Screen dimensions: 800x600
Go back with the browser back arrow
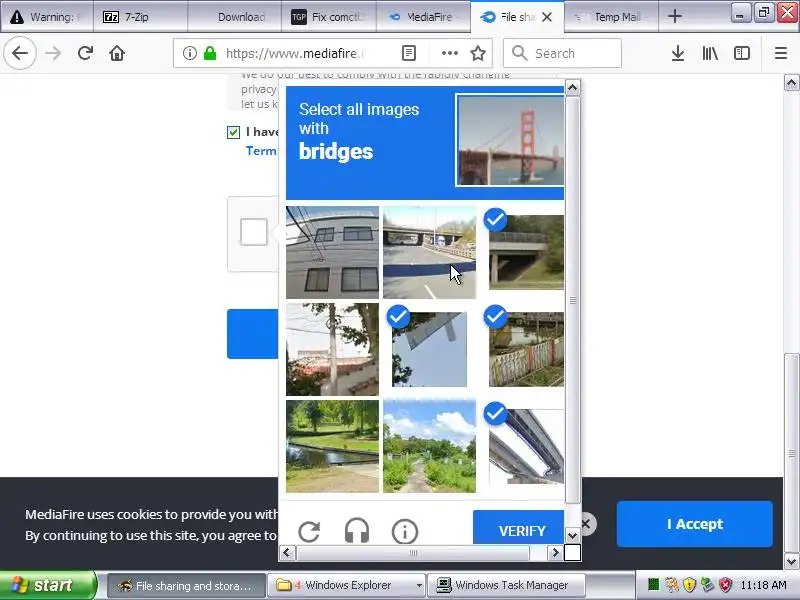point(20,53)
